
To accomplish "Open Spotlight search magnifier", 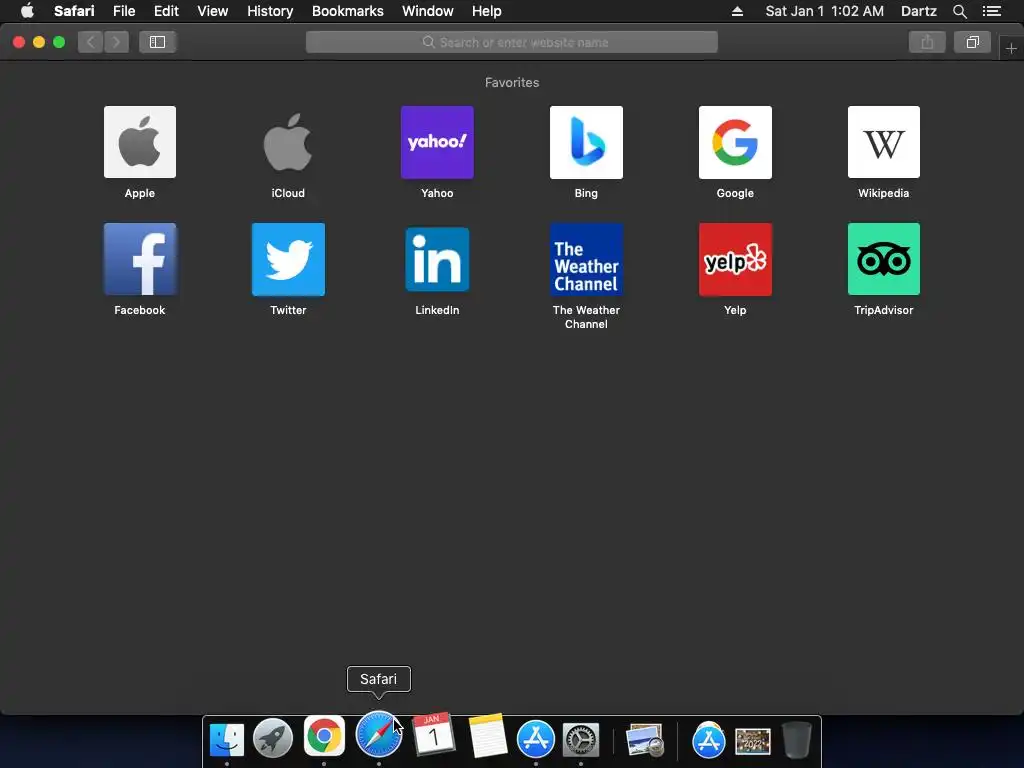I will (959, 11).
